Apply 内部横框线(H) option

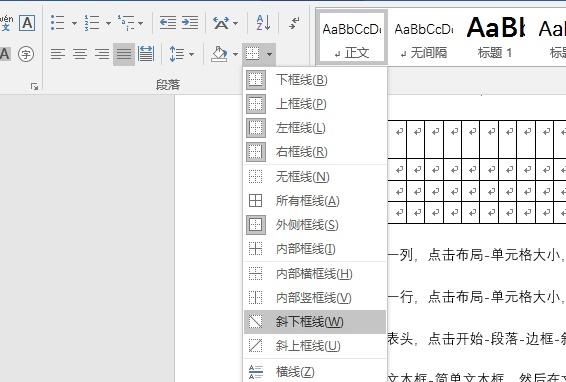coord(315,274)
